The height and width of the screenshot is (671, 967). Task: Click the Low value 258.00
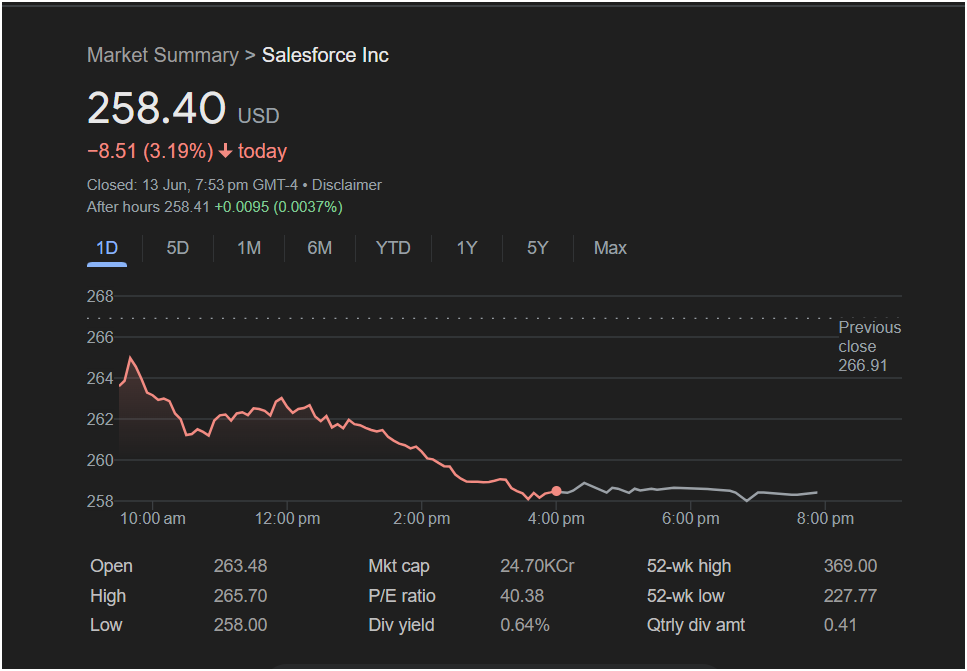pyautogui.click(x=240, y=625)
